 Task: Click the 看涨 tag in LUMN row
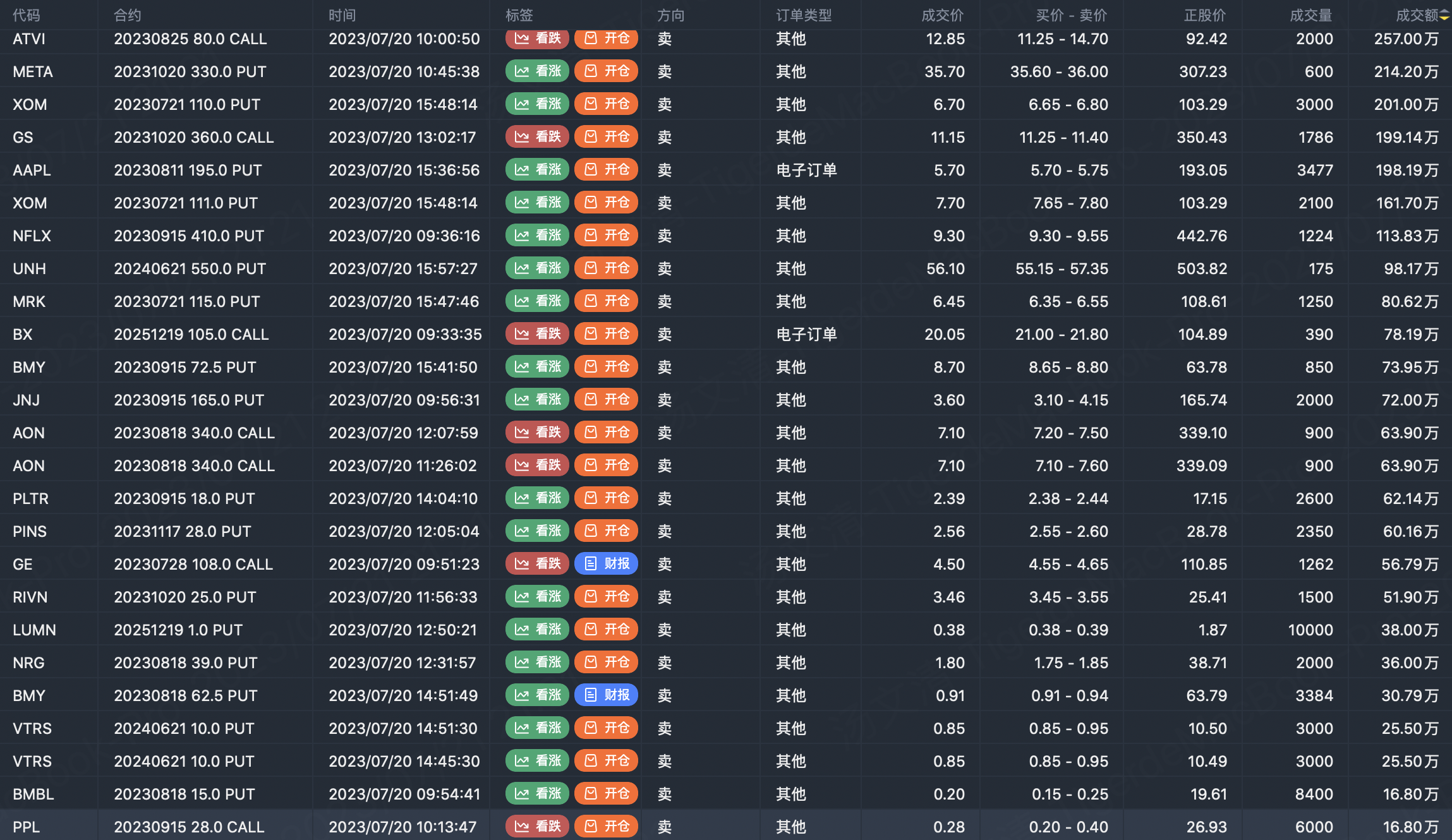(537, 630)
